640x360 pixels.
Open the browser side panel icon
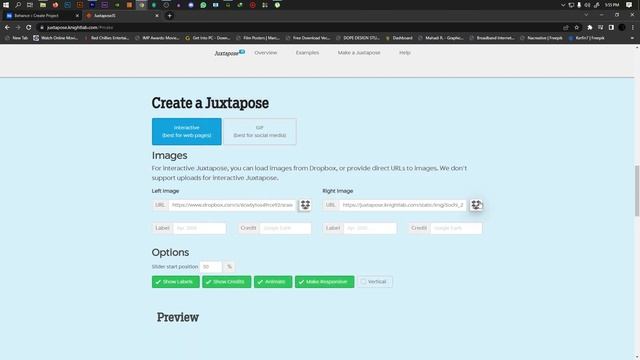(x=611, y=27)
